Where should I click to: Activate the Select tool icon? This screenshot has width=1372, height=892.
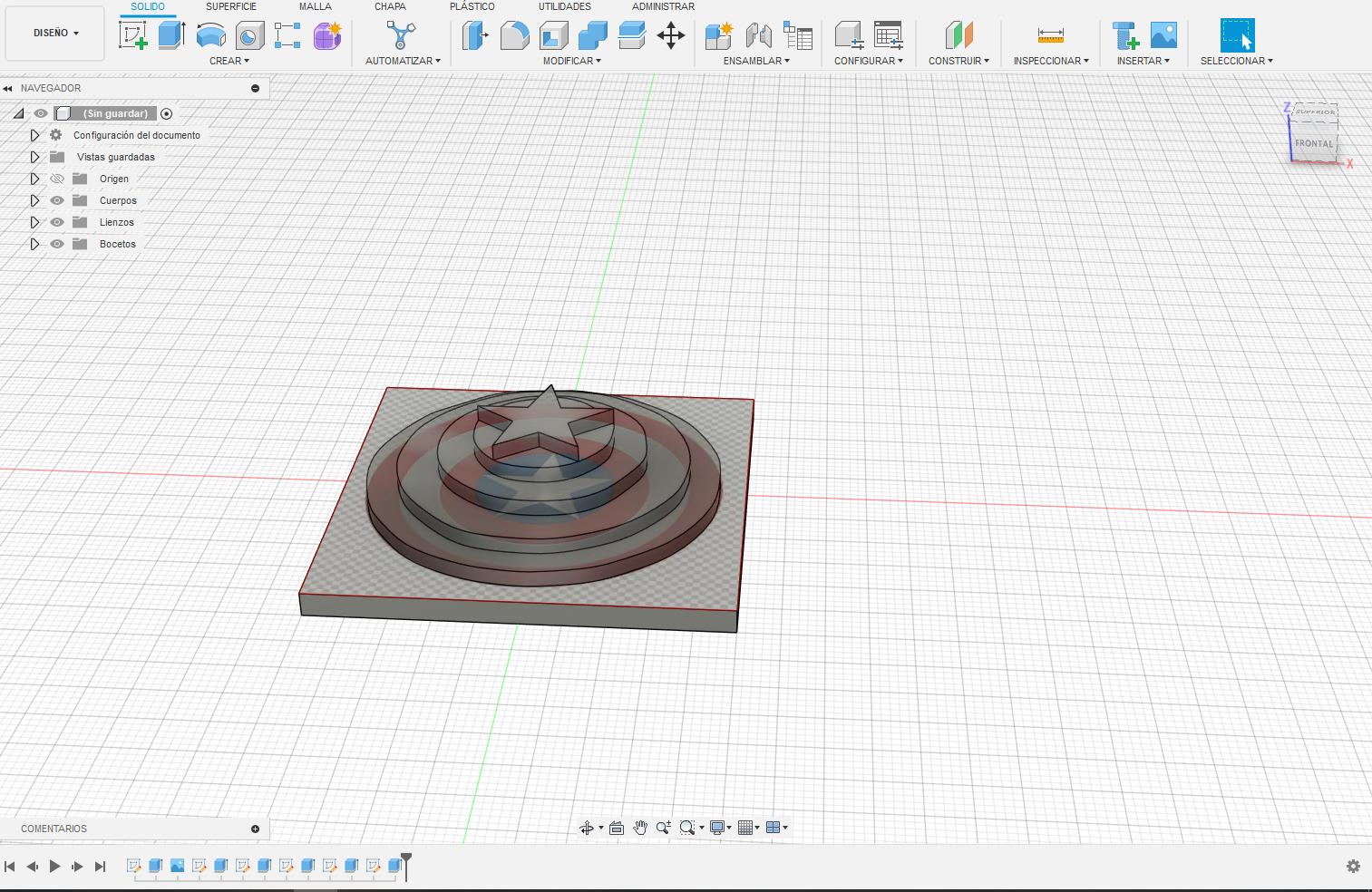[1237, 35]
